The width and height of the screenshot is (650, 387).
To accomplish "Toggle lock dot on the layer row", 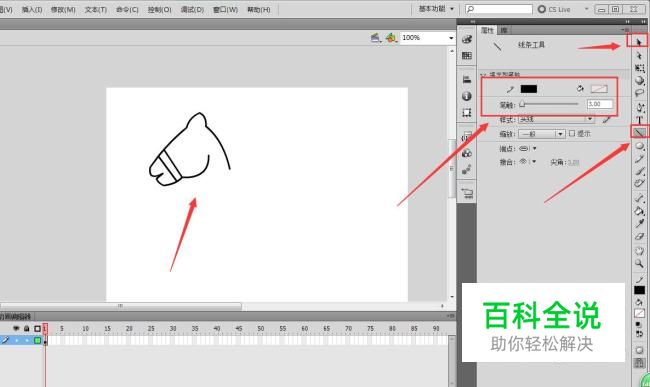I will [27, 341].
